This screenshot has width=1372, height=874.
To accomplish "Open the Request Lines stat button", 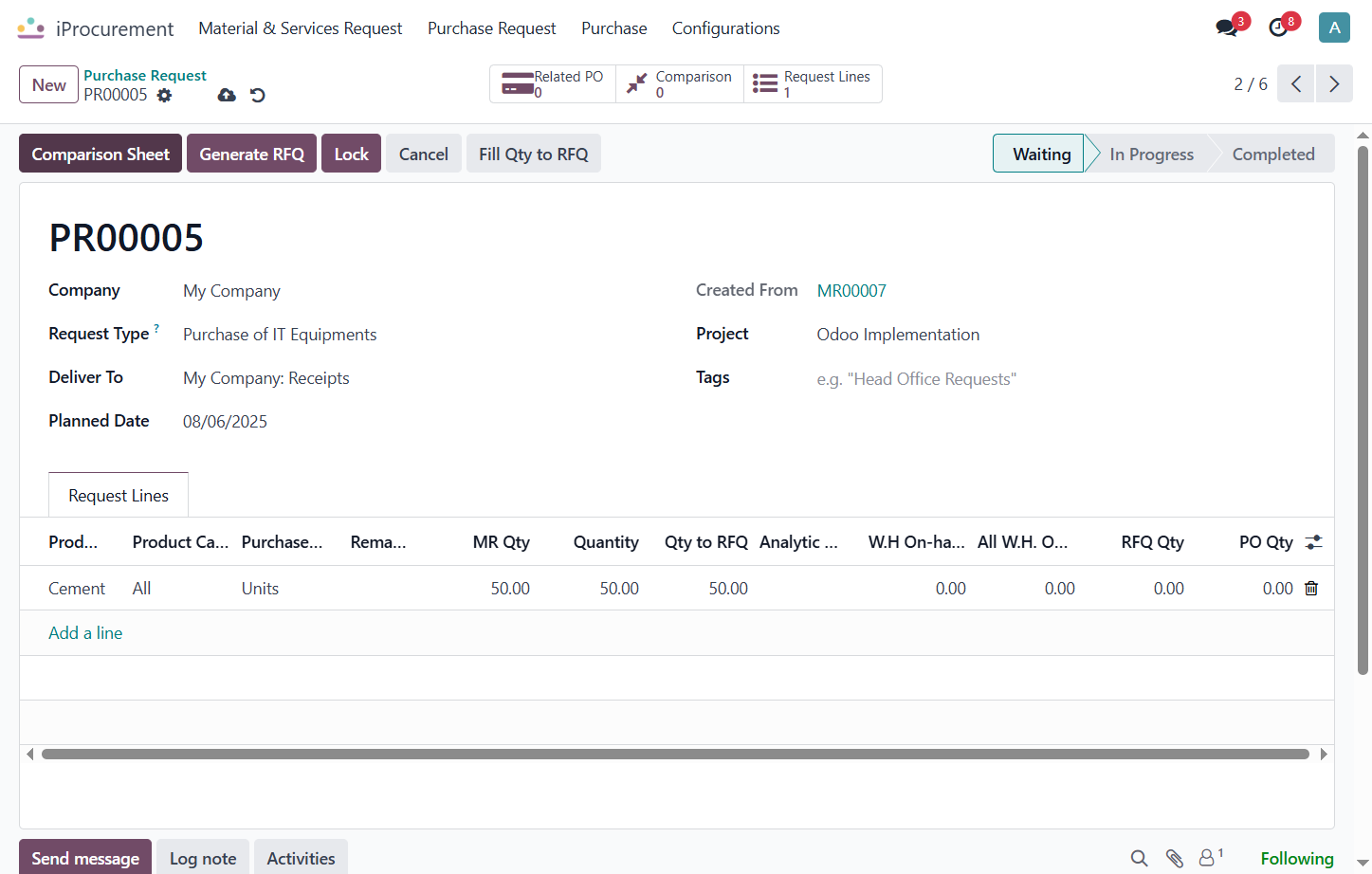I will pyautogui.click(x=813, y=83).
